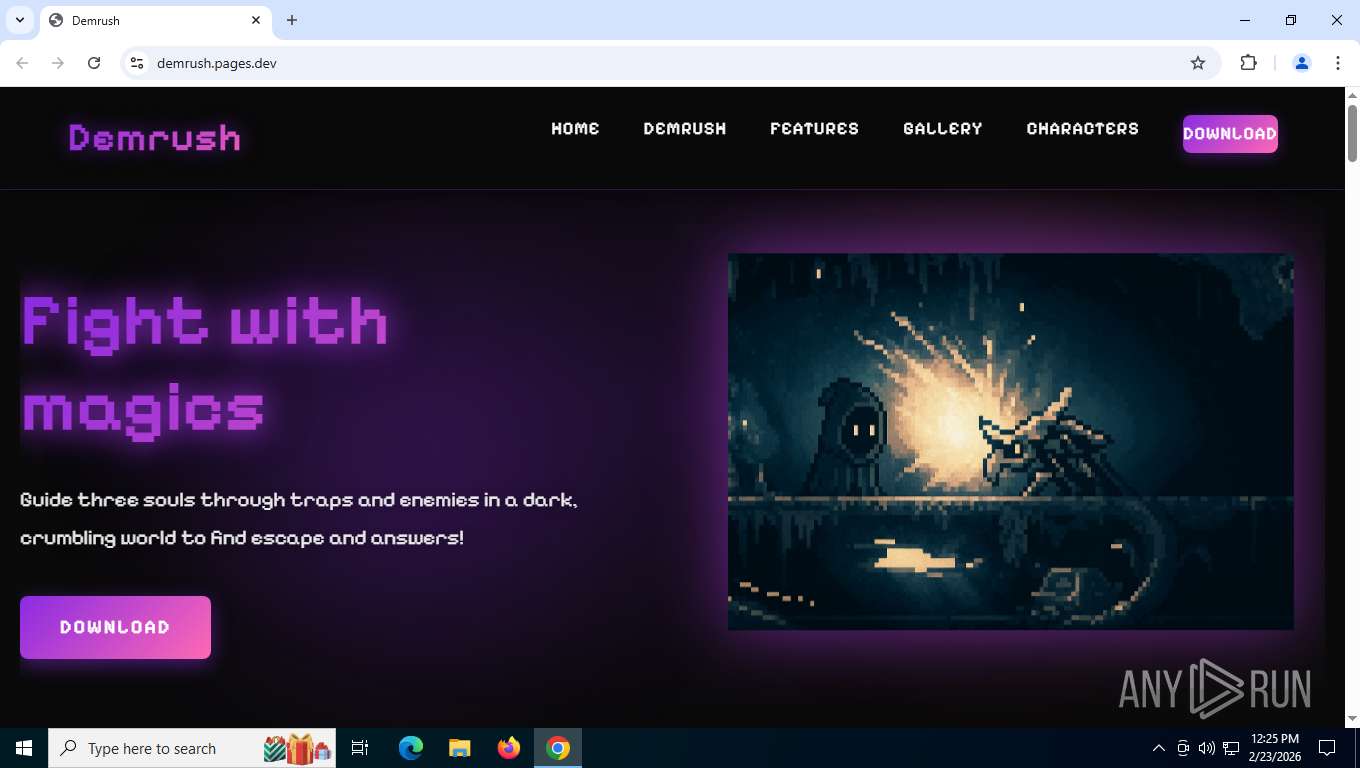Open the volume control tray icon

click(x=1206, y=748)
